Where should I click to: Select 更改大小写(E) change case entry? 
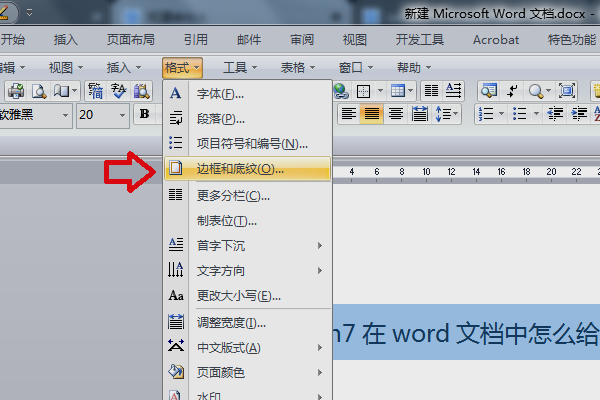[x=247, y=296]
